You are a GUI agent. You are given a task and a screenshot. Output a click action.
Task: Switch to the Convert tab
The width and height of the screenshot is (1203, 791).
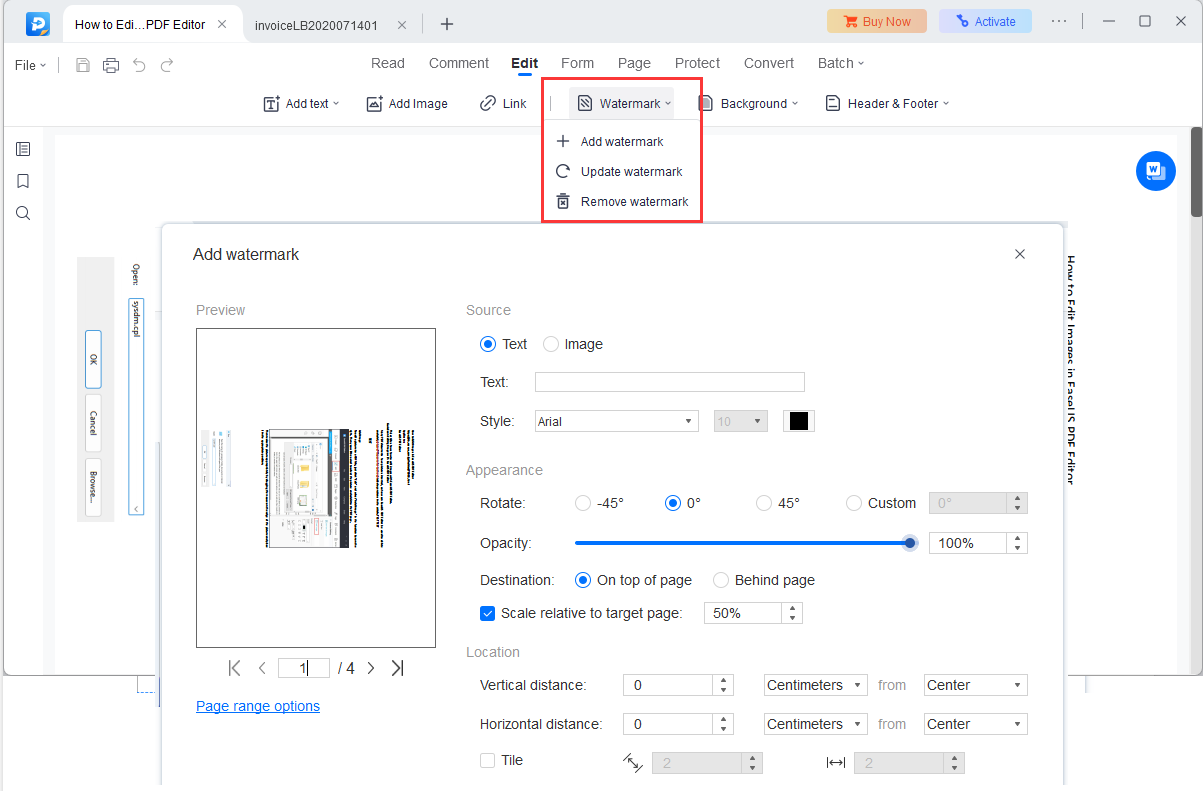coord(769,63)
